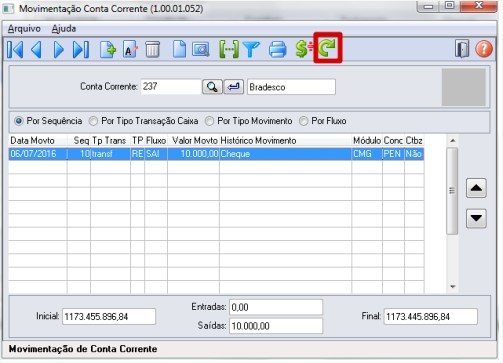Open the Ajuda menu
The height and width of the screenshot is (363, 503).
(x=64, y=29)
